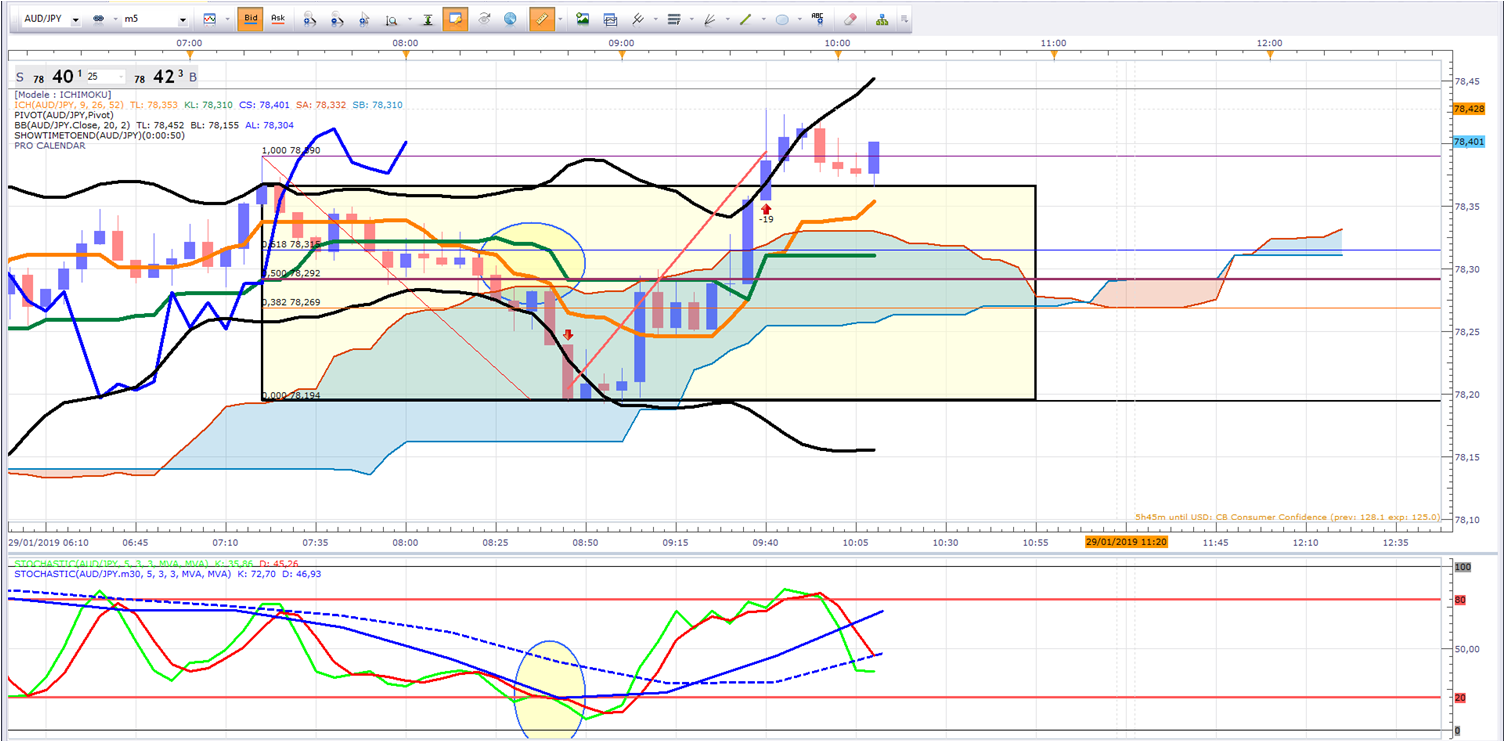Click the green vertical fit icon

tap(428, 19)
